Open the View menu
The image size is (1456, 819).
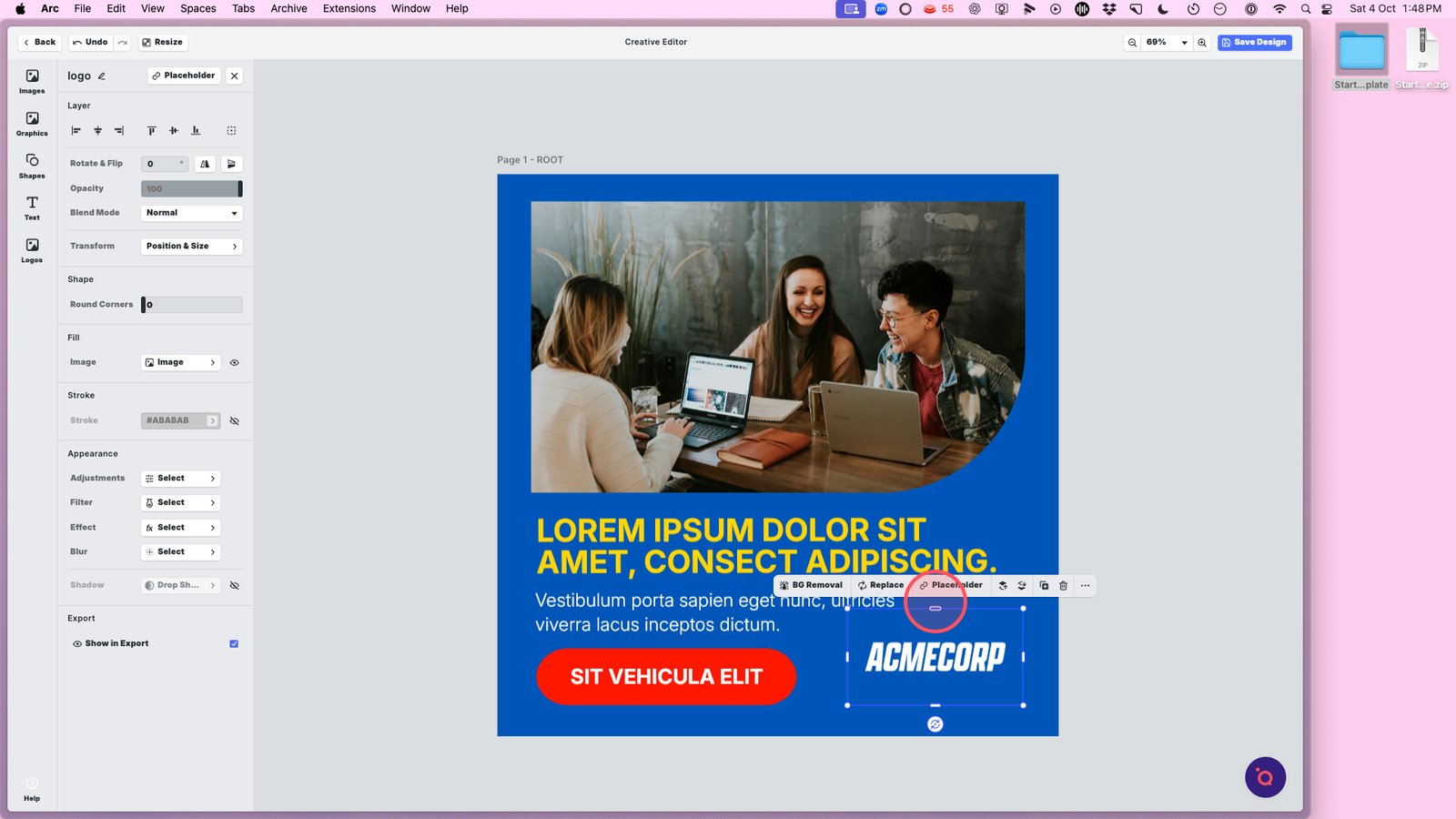point(153,8)
